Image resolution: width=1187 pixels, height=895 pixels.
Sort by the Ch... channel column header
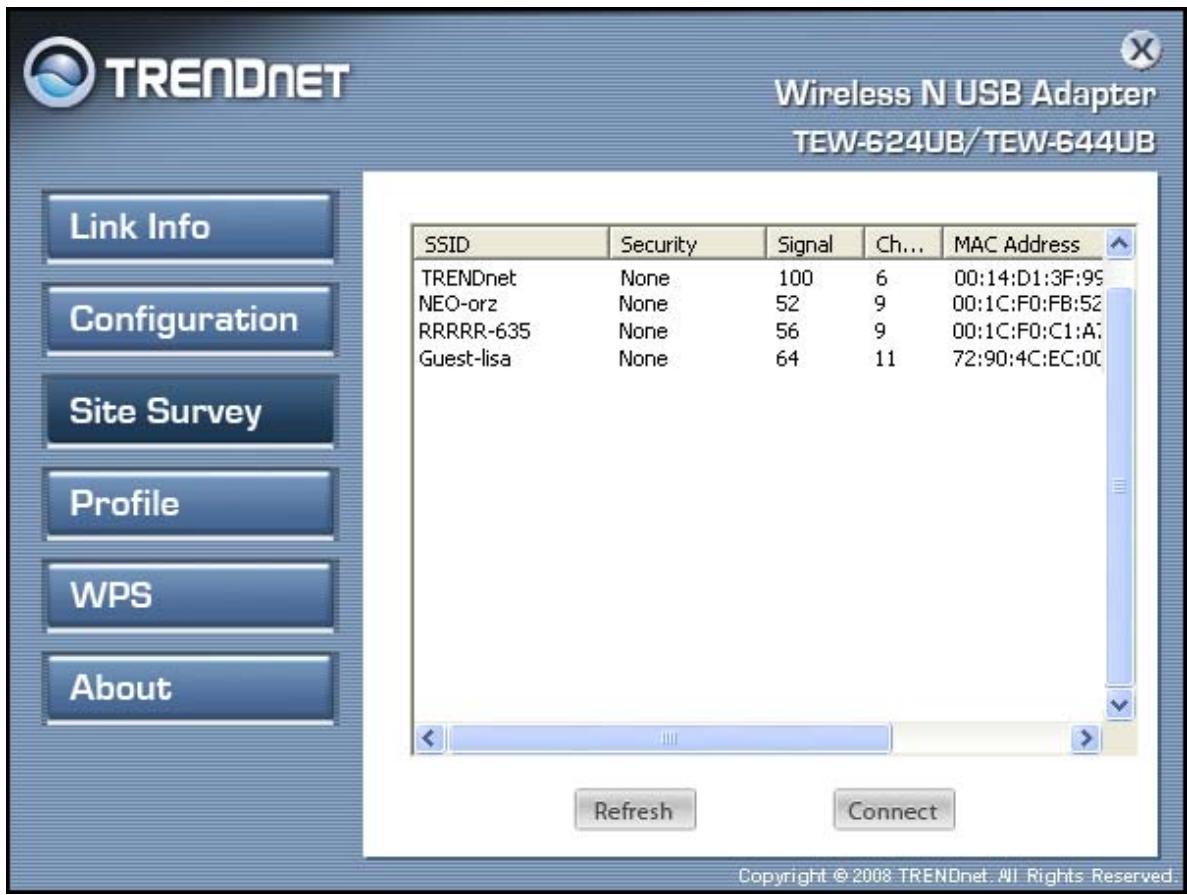pyautogui.click(x=904, y=244)
